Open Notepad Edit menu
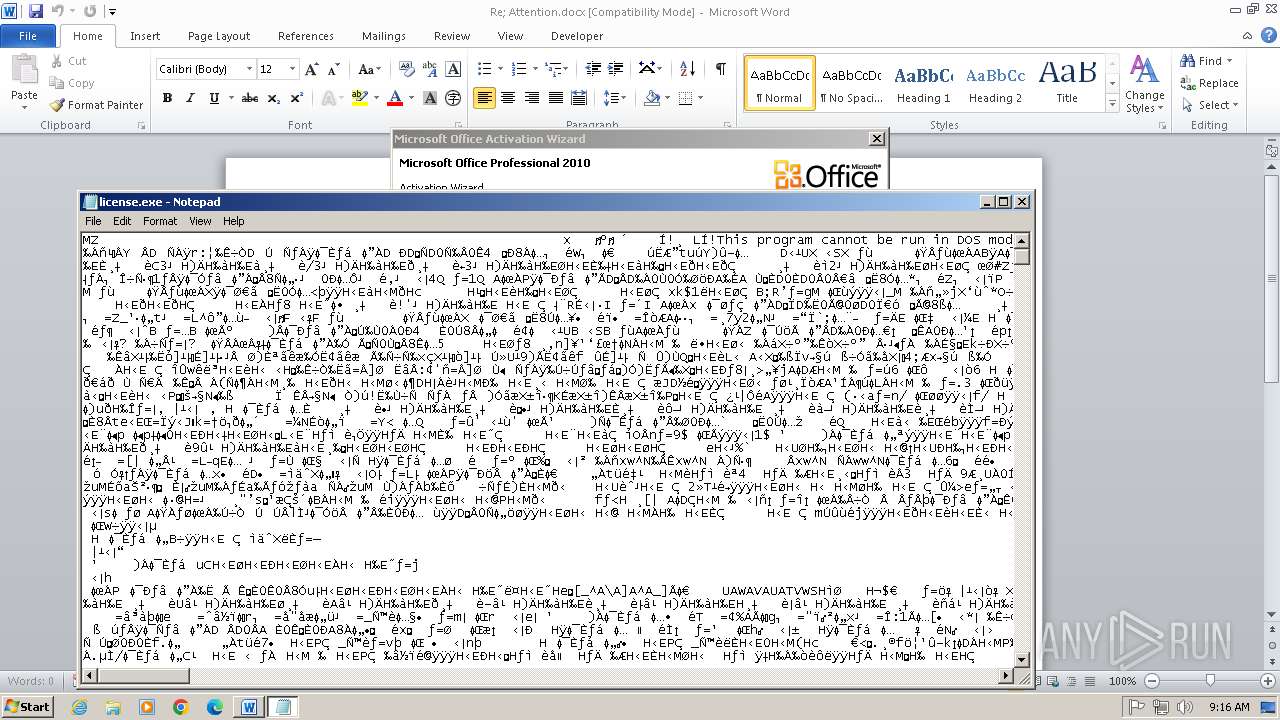 click(x=122, y=221)
